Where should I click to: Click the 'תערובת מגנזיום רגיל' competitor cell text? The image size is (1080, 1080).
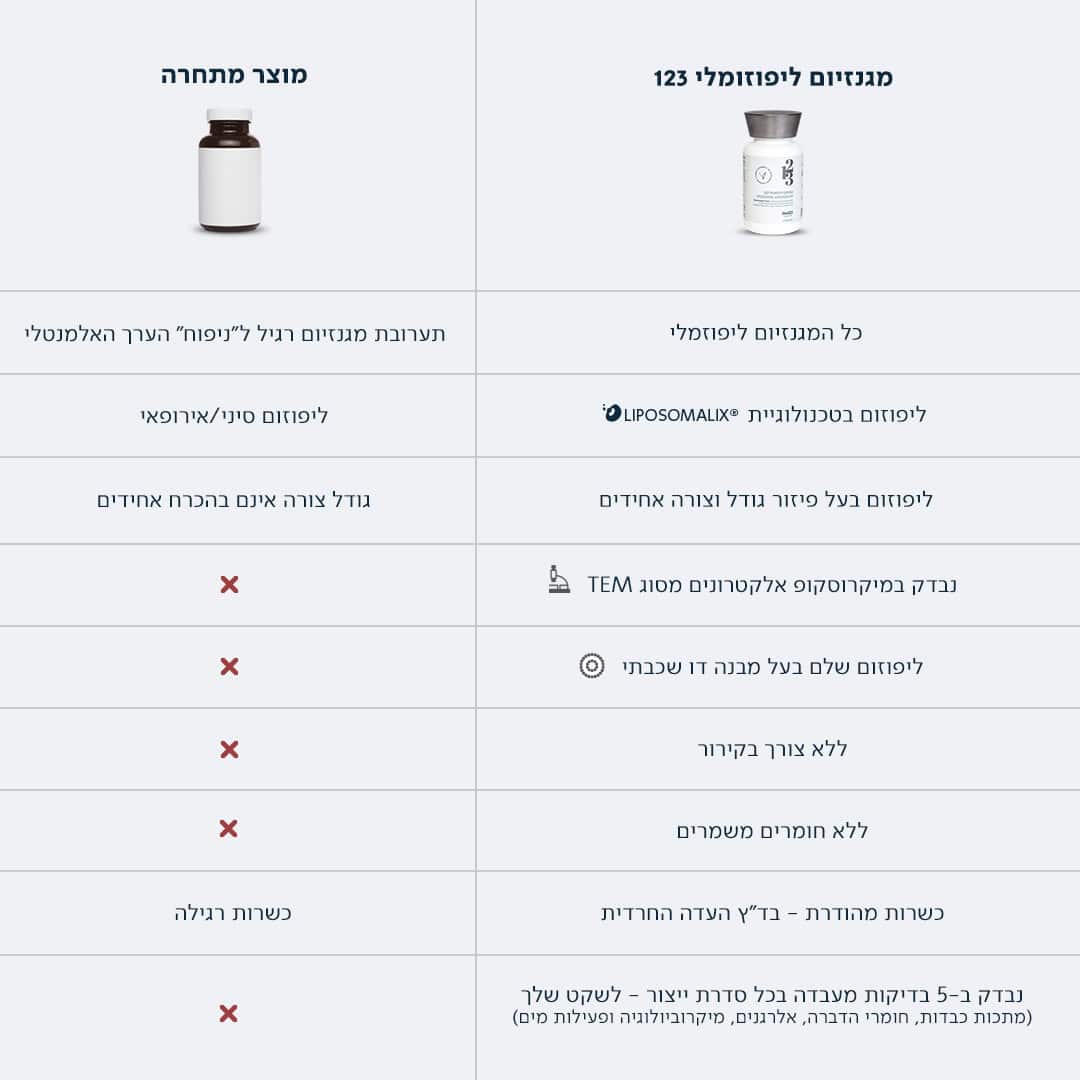click(235, 332)
